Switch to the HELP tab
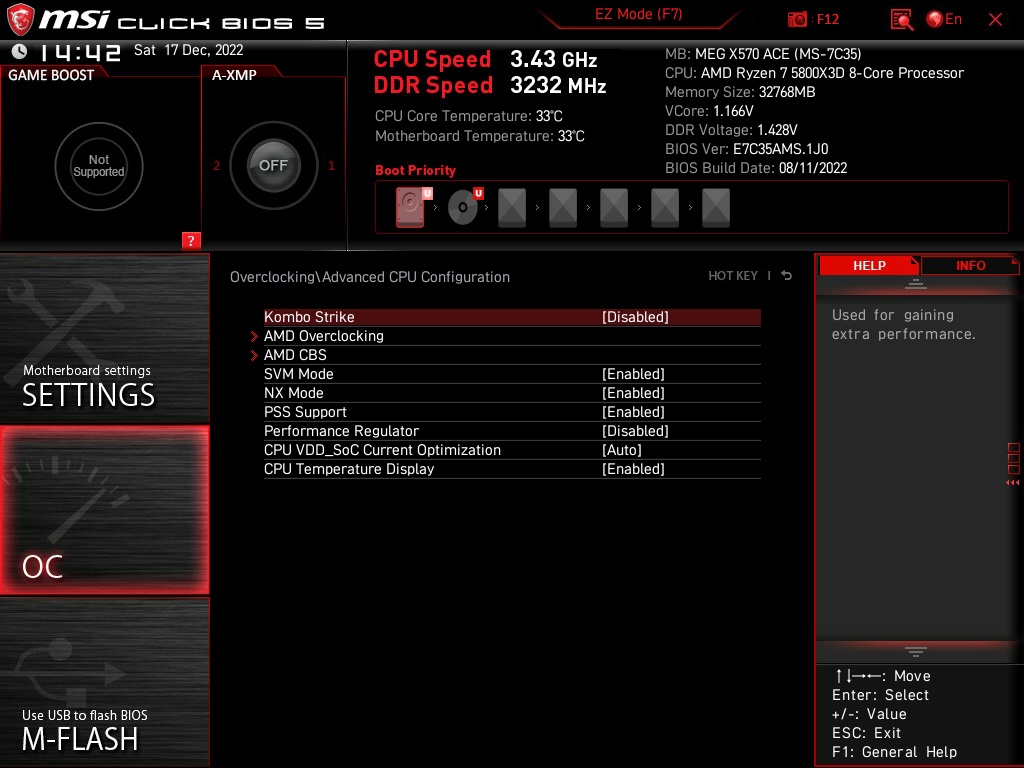 [869, 266]
